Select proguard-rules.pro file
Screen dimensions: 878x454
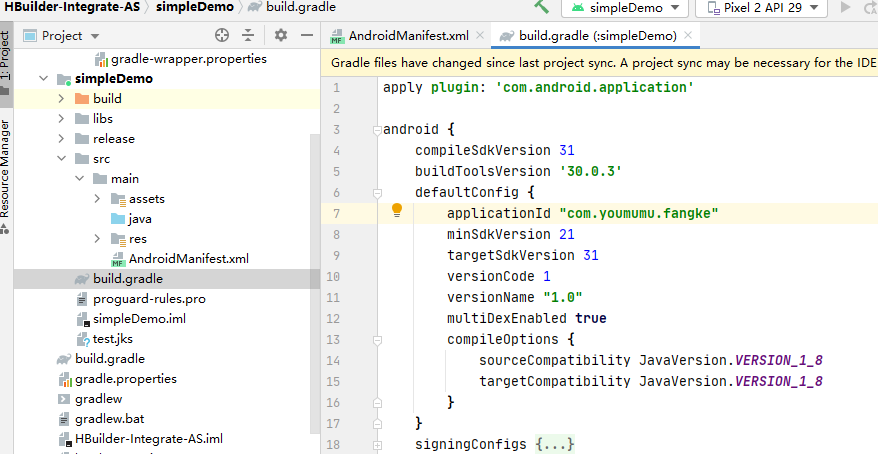149,299
